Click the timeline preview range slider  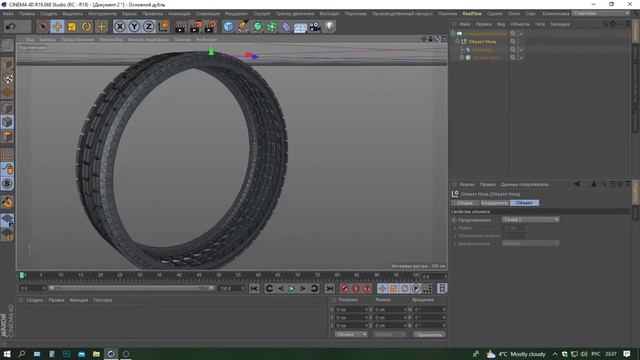point(131,288)
